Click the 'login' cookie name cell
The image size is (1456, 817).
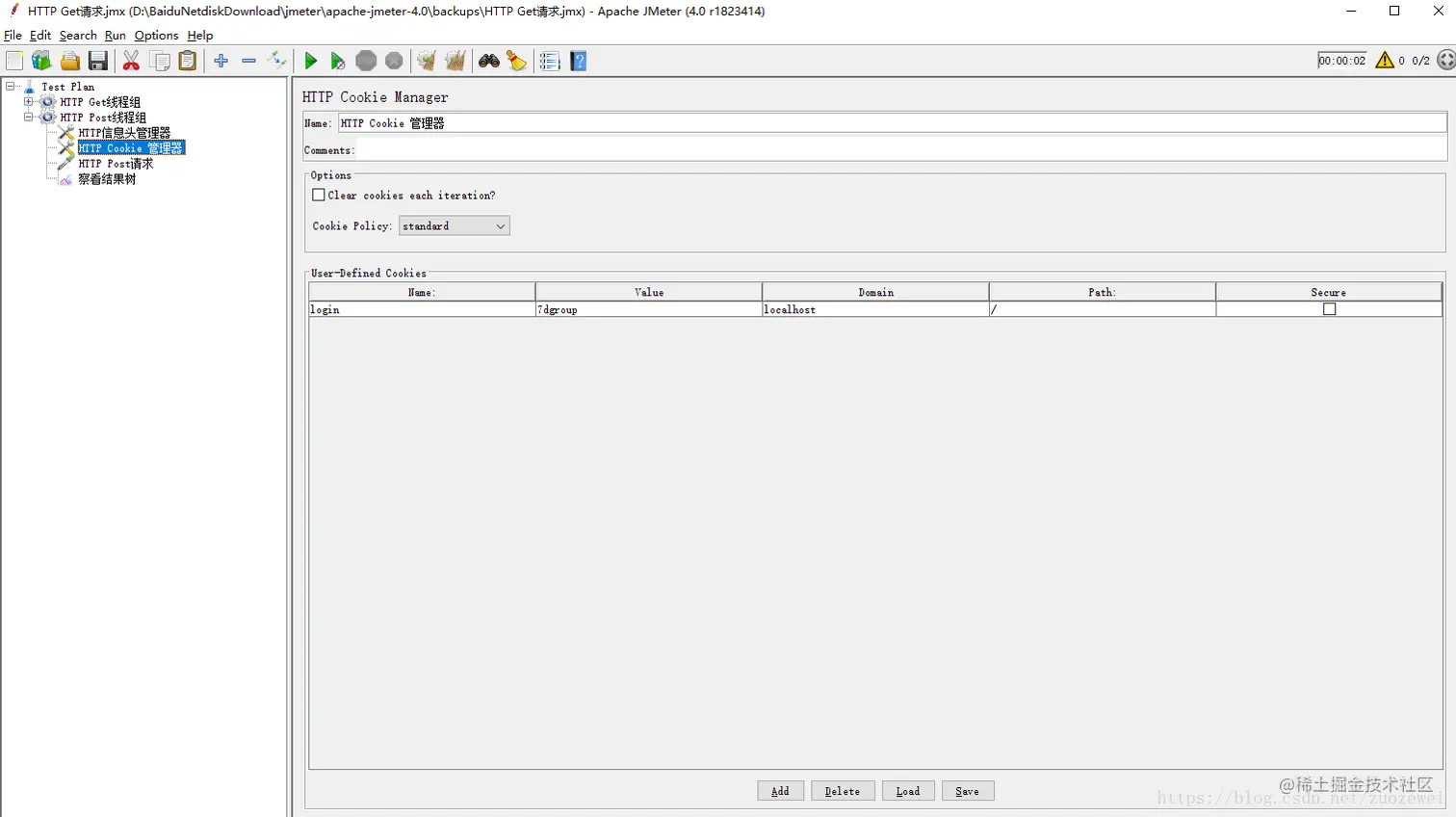point(422,309)
